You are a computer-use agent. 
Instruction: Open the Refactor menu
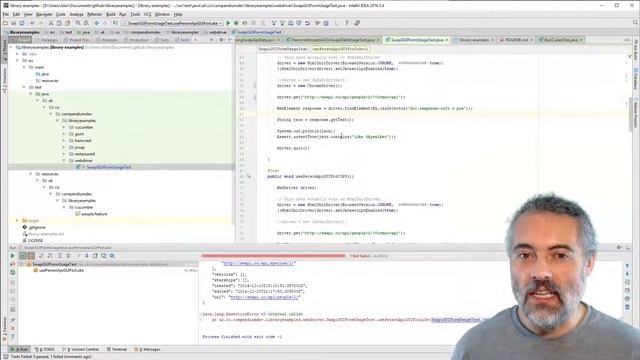pyautogui.click(x=94, y=14)
